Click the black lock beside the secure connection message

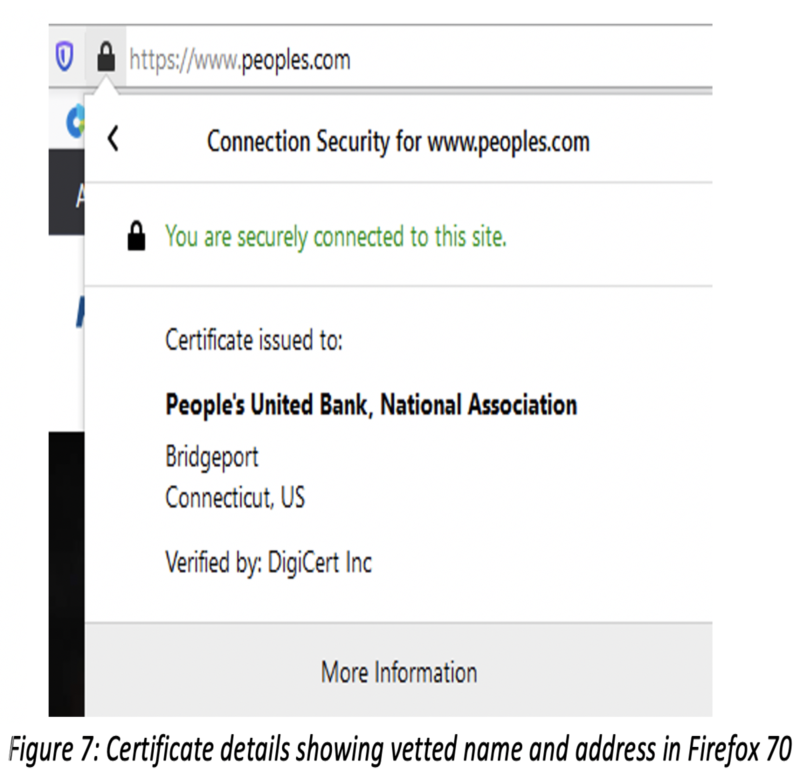coord(136,238)
